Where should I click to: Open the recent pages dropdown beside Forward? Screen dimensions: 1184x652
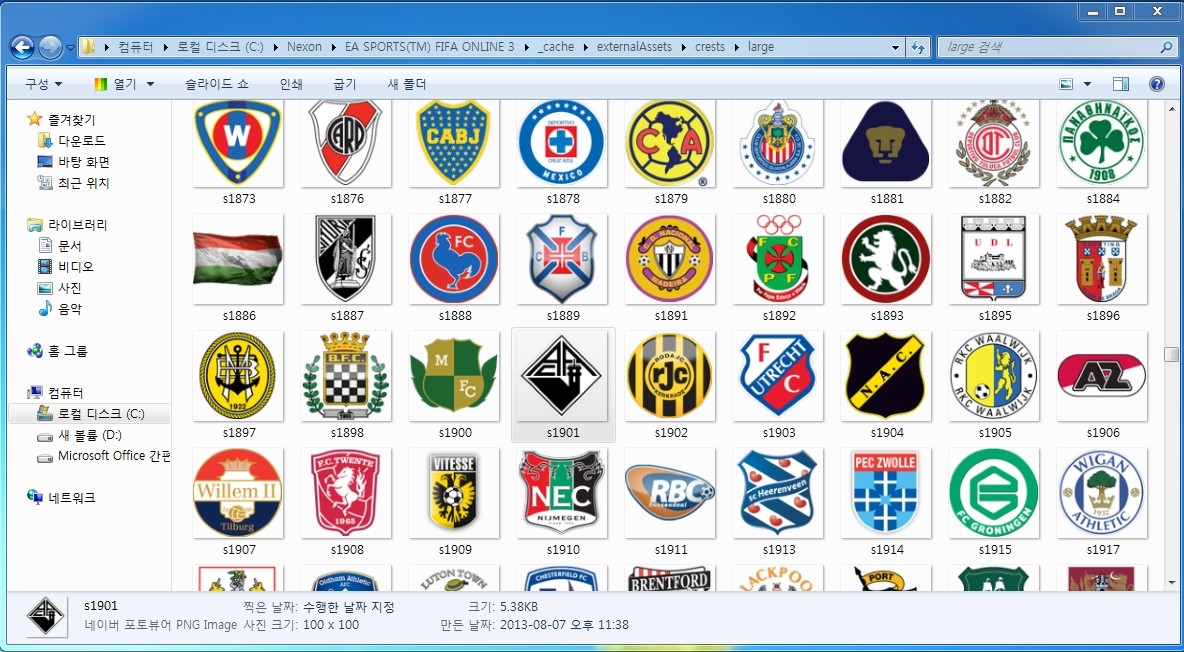[x=70, y=48]
